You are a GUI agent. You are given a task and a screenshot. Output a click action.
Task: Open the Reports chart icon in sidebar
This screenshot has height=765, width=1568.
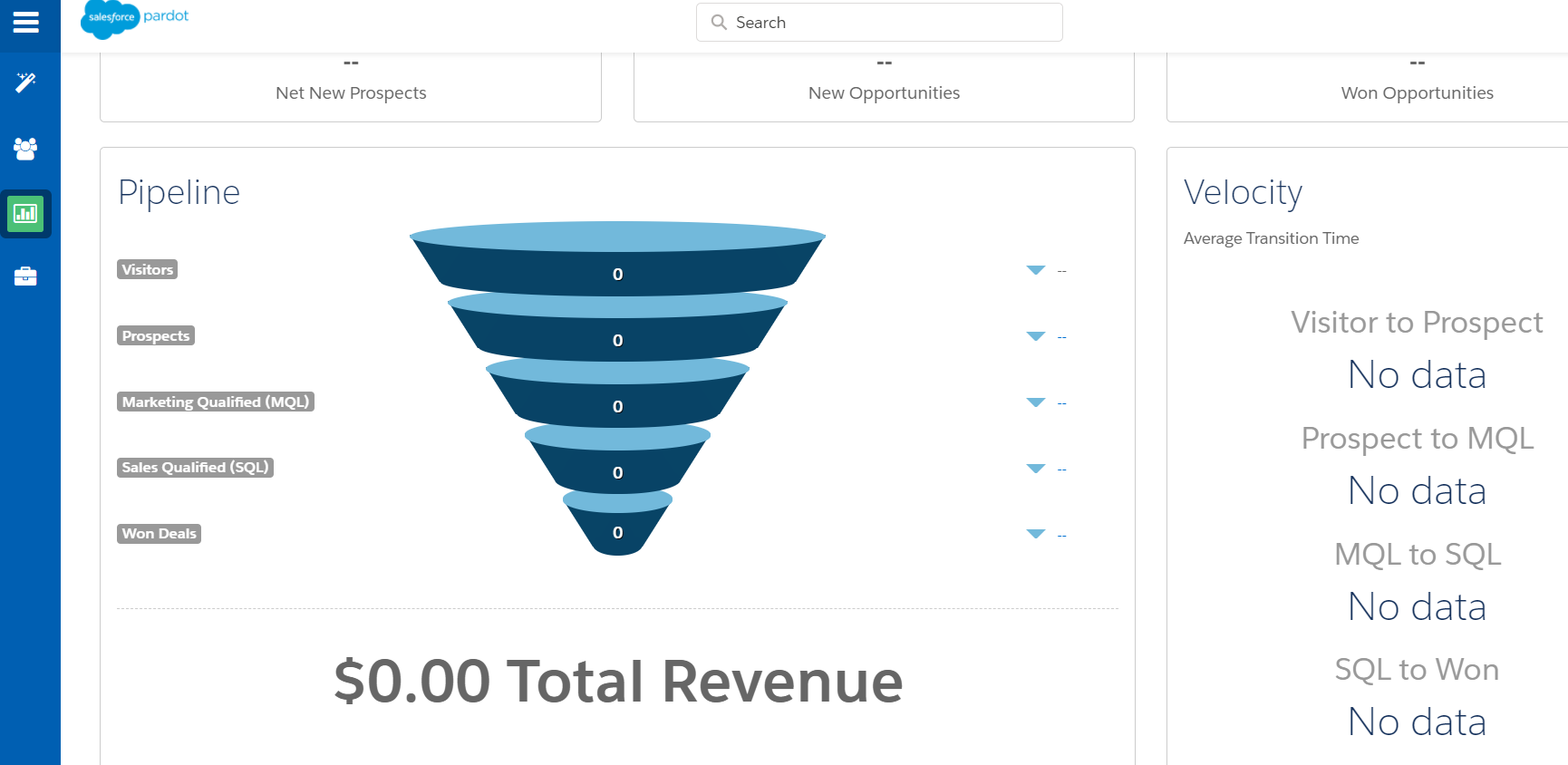[25, 214]
